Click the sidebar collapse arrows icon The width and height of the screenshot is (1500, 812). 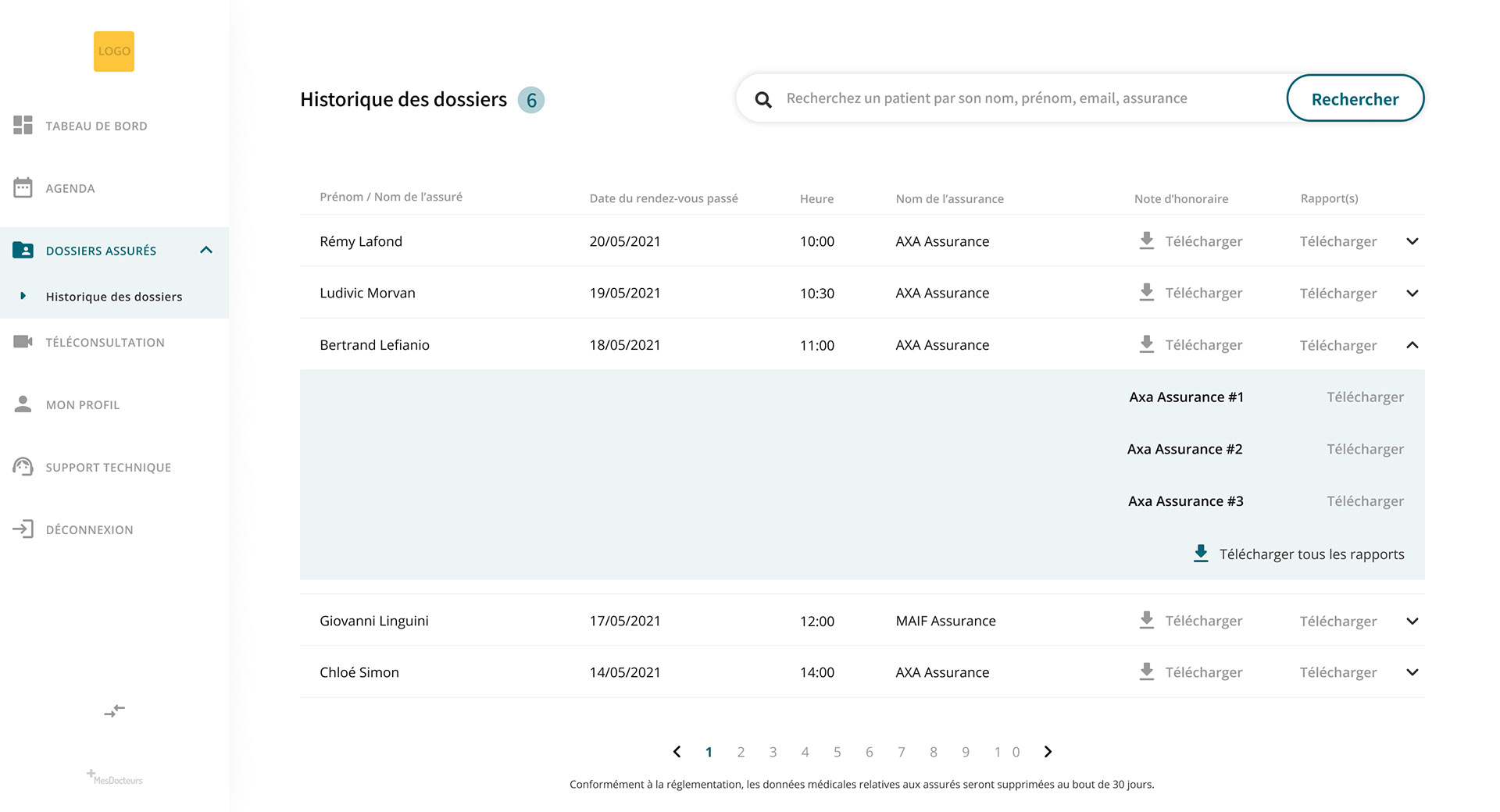click(114, 710)
